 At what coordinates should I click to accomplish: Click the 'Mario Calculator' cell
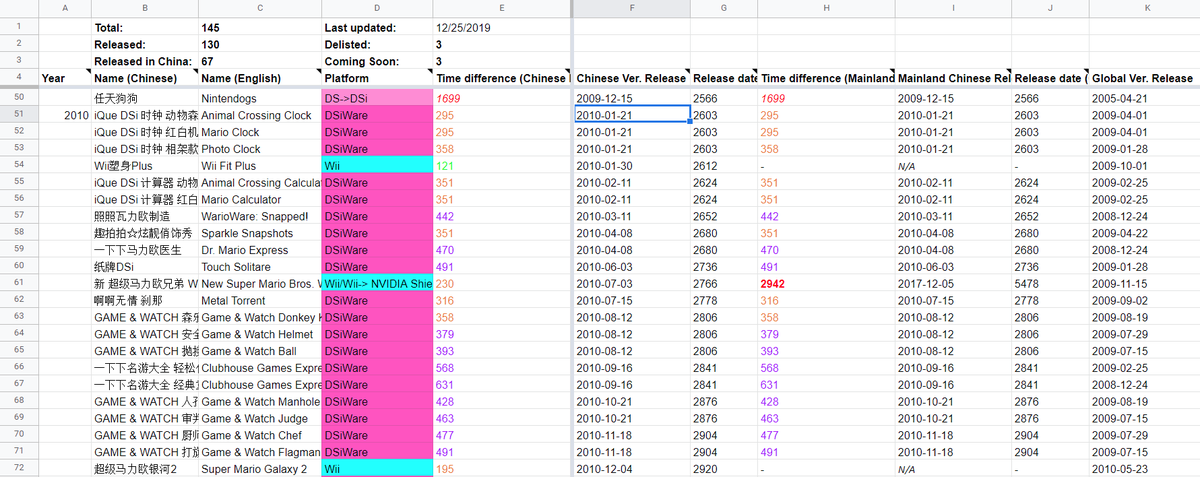coord(260,199)
